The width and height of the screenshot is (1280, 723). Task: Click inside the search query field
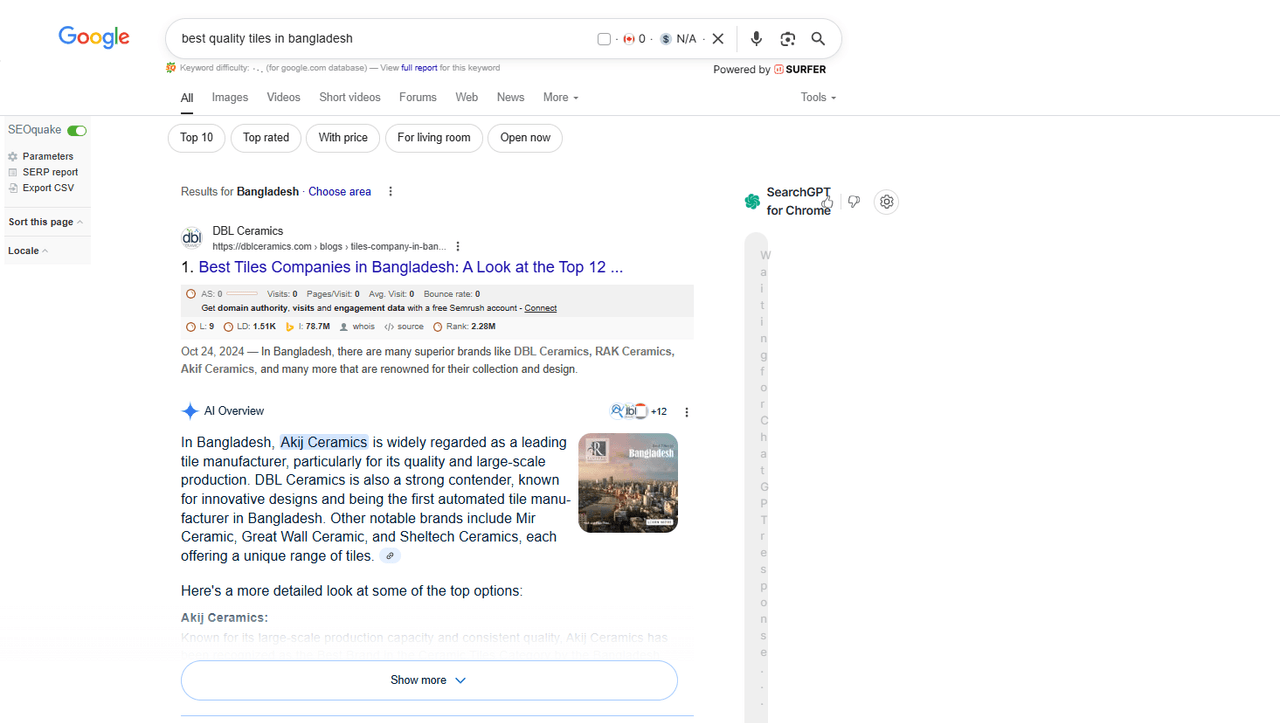point(380,39)
